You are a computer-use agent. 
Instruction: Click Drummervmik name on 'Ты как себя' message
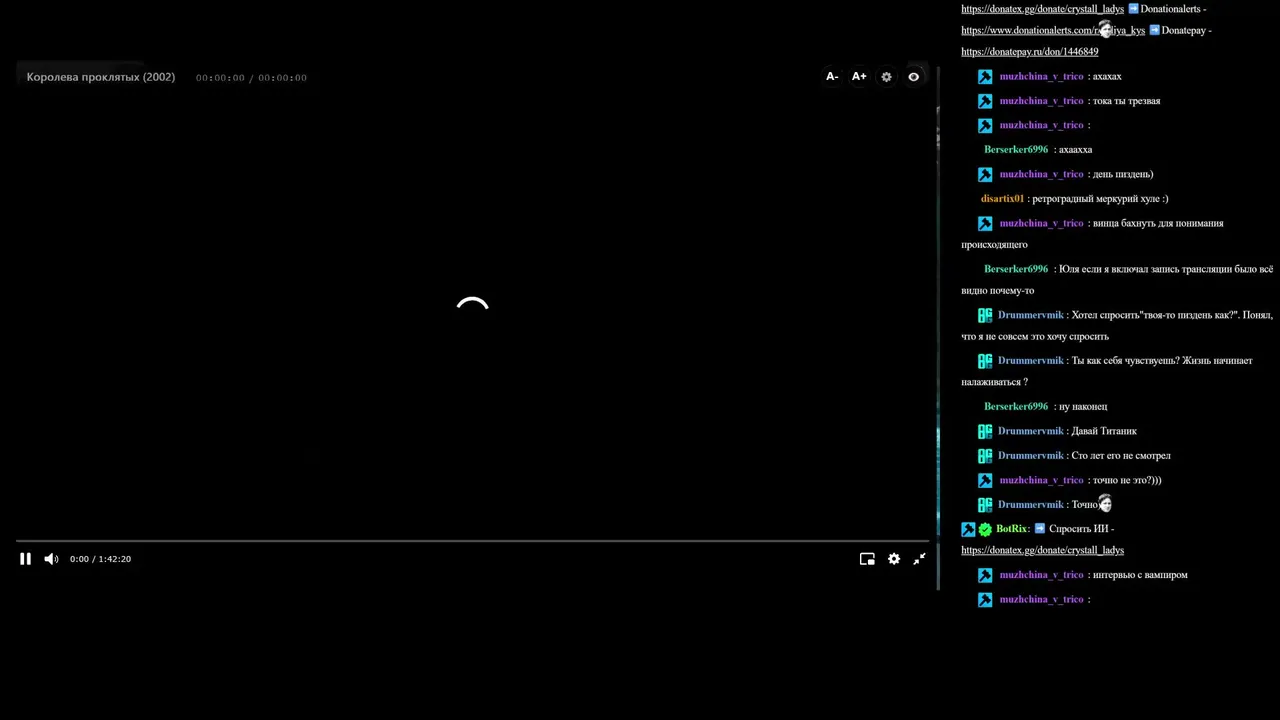tap(1031, 360)
